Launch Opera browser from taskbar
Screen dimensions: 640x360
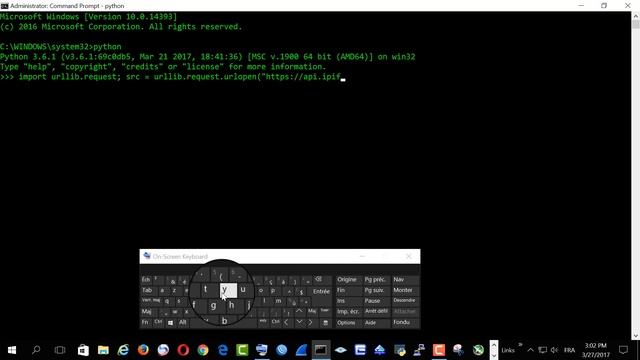click(183, 350)
